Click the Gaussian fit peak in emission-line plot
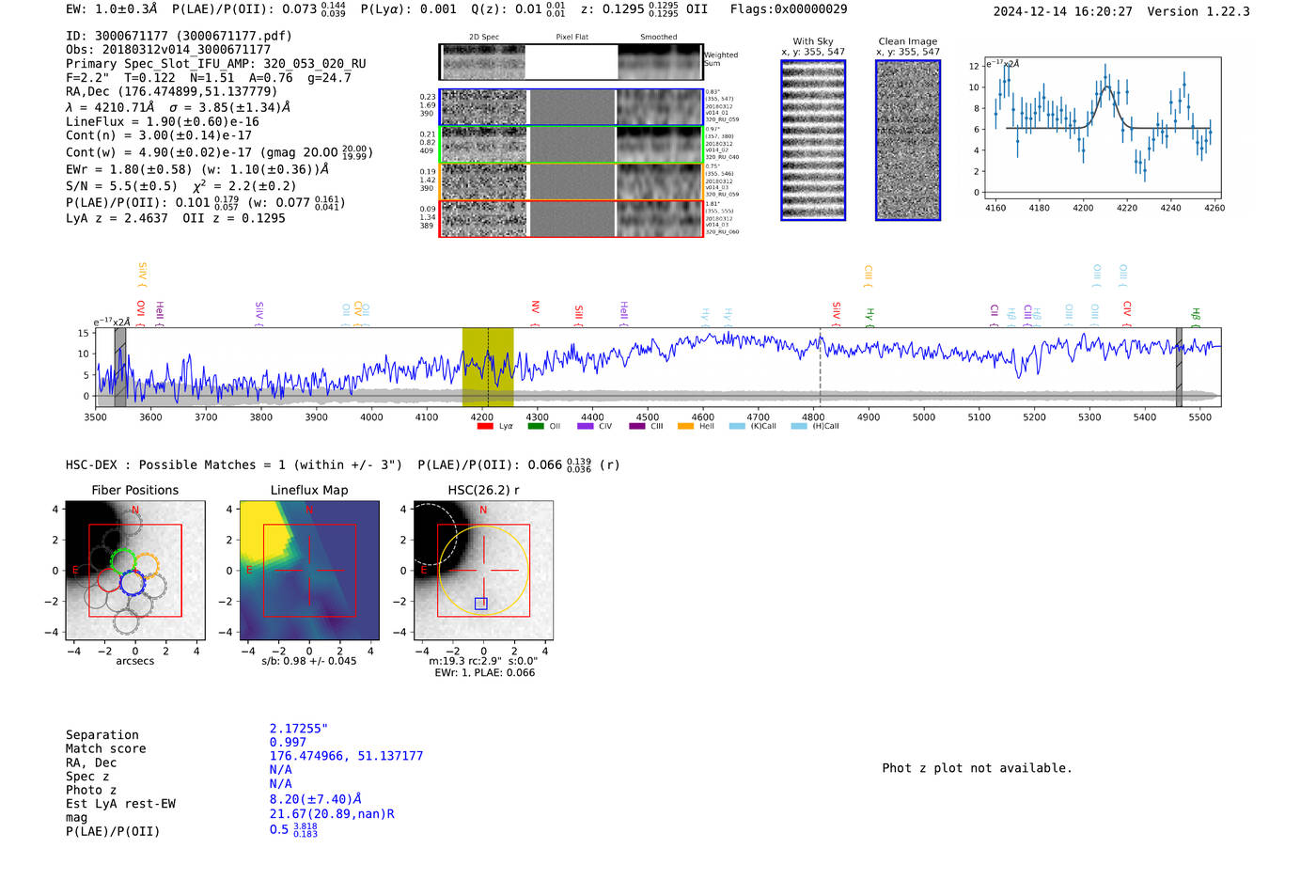Image resolution: width=1316 pixels, height=896 pixels. pyautogui.click(x=1106, y=87)
